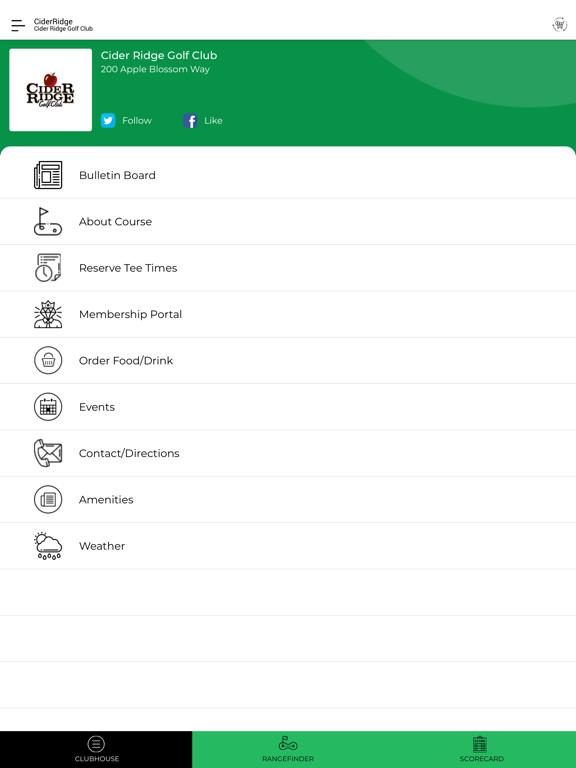The width and height of the screenshot is (576, 768).
Task: Click the Membership Portal diamond icon
Action: [48, 314]
